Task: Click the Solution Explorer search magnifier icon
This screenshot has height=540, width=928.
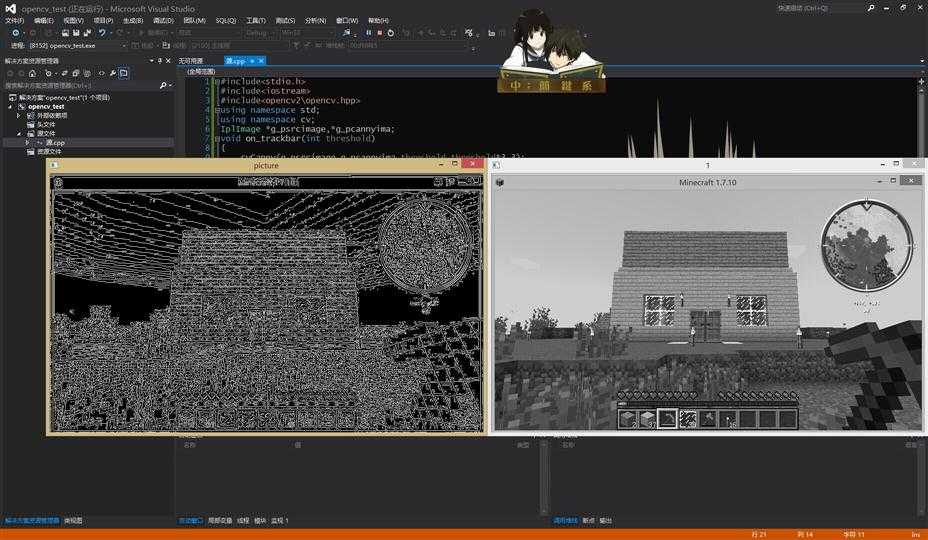Action: point(163,85)
